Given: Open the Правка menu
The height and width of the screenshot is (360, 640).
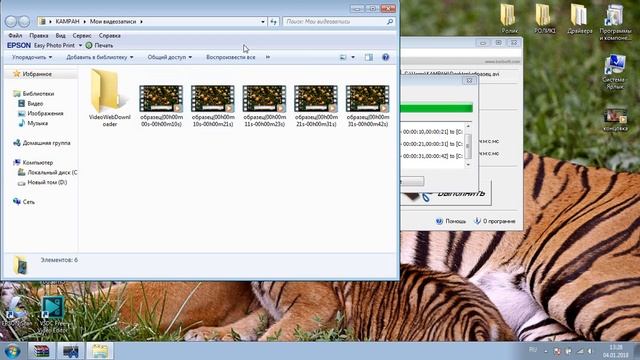Looking at the screenshot, I should (39, 36).
